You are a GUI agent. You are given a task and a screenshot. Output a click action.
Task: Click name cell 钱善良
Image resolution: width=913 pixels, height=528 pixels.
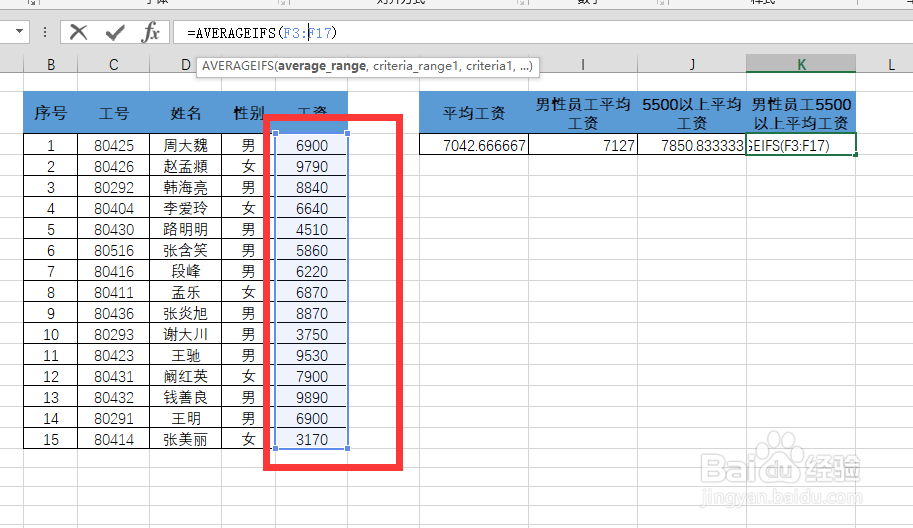tap(185, 397)
